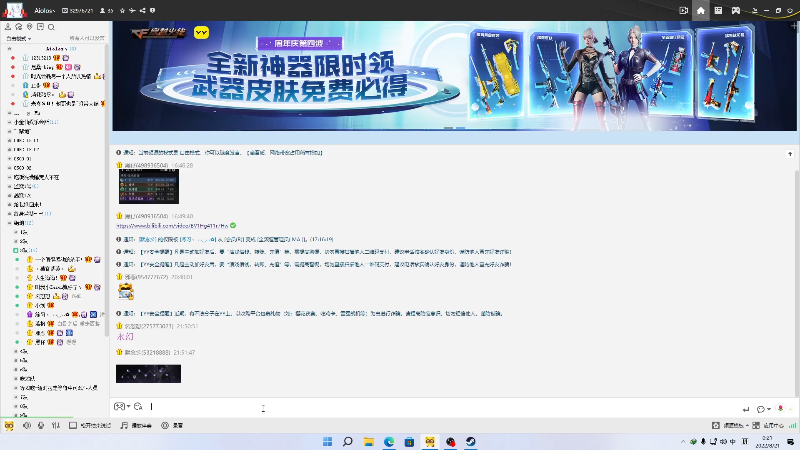The image size is (800, 450).
Task: Click the shield report icon in title bar
Action: tap(153, 10)
